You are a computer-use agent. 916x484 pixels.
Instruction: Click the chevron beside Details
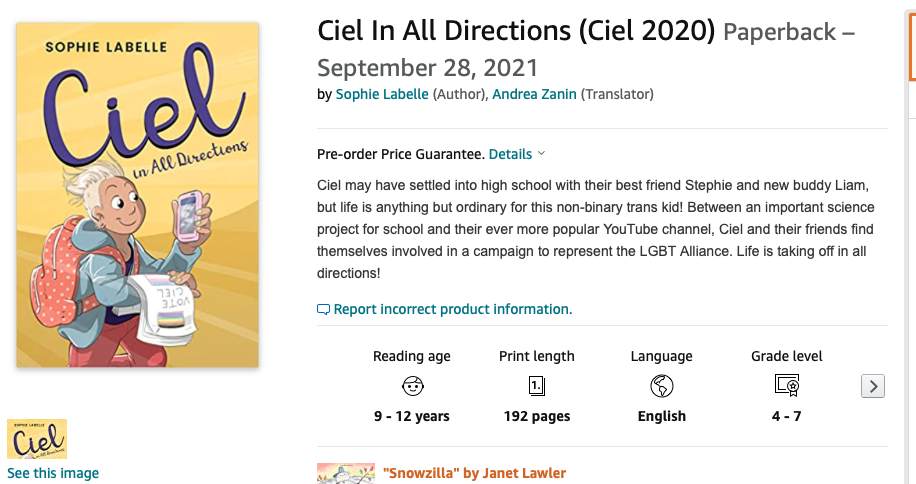[542, 154]
